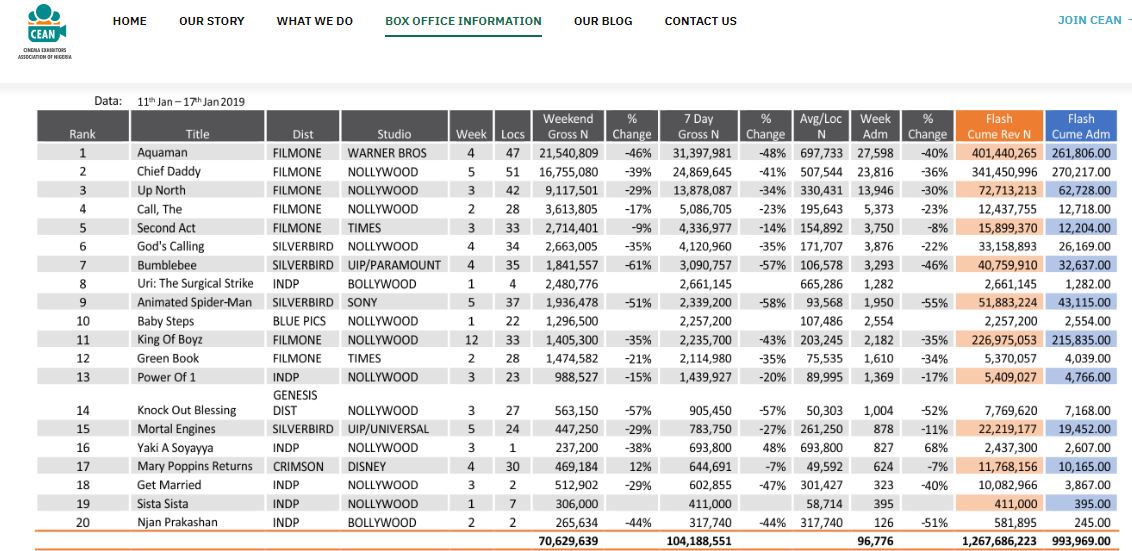
Task: Select the Knock Out Blessing title
Action: [186, 410]
